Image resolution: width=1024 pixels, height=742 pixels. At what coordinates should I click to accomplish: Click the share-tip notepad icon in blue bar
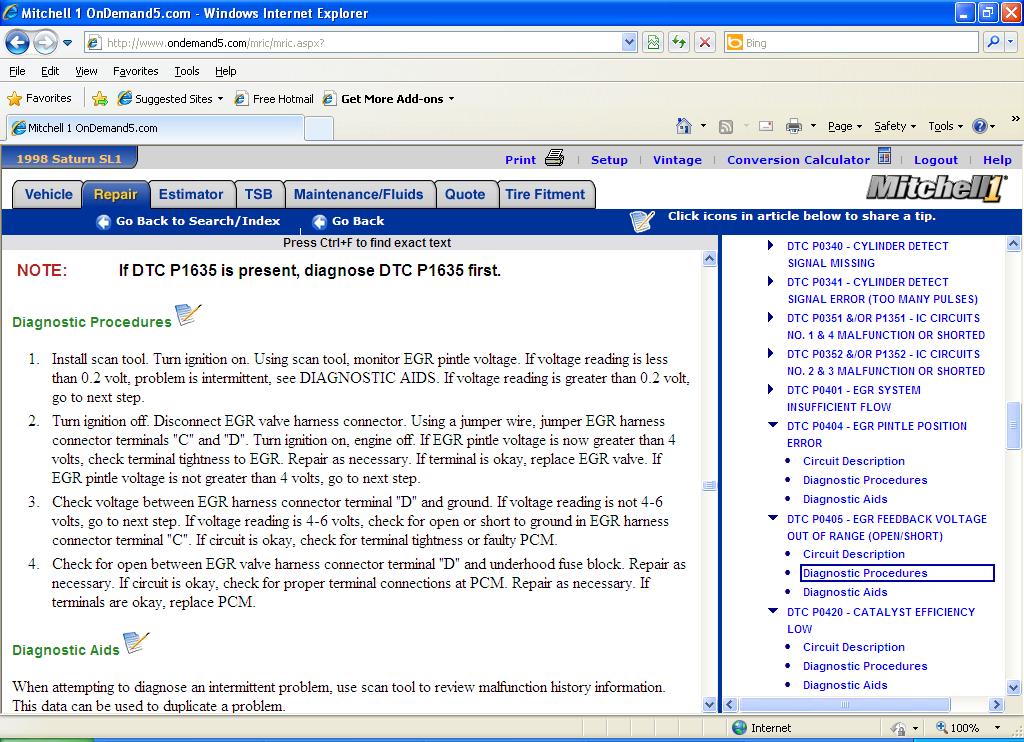pos(641,221)
